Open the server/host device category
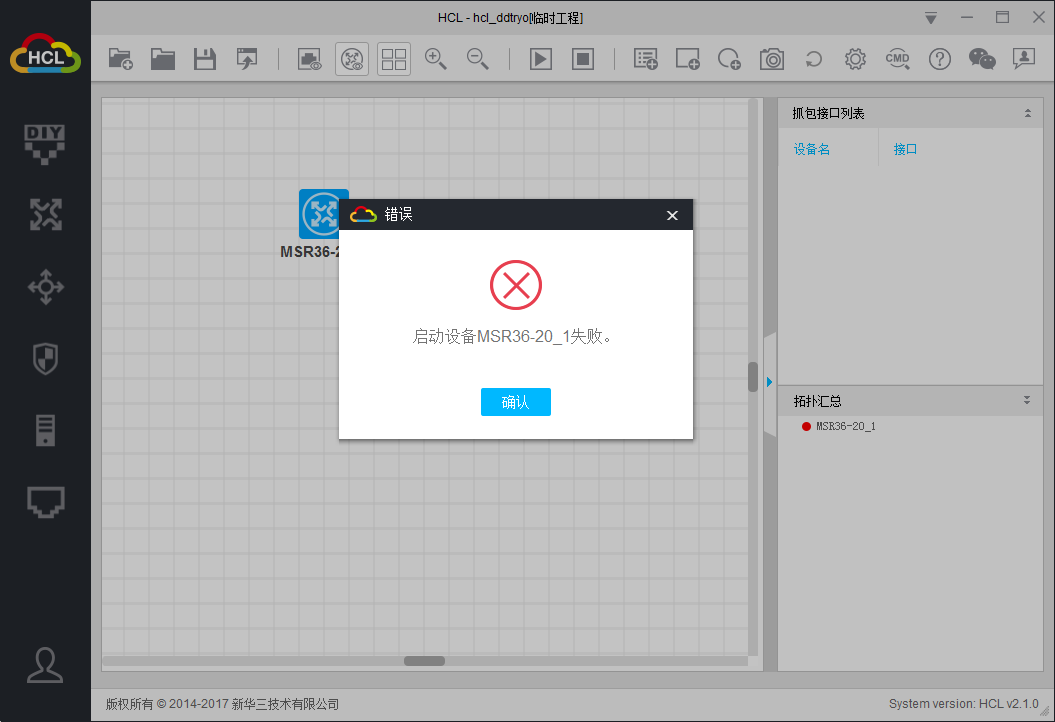 [x=45, y=430]
